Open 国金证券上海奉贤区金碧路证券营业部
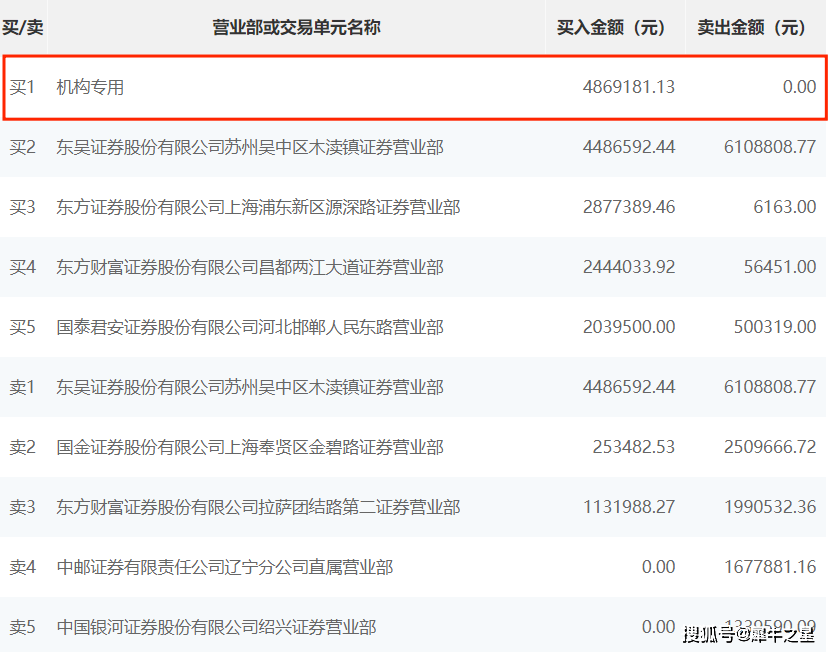This screenshot has height=652, width=831. (x=250, y=447)
